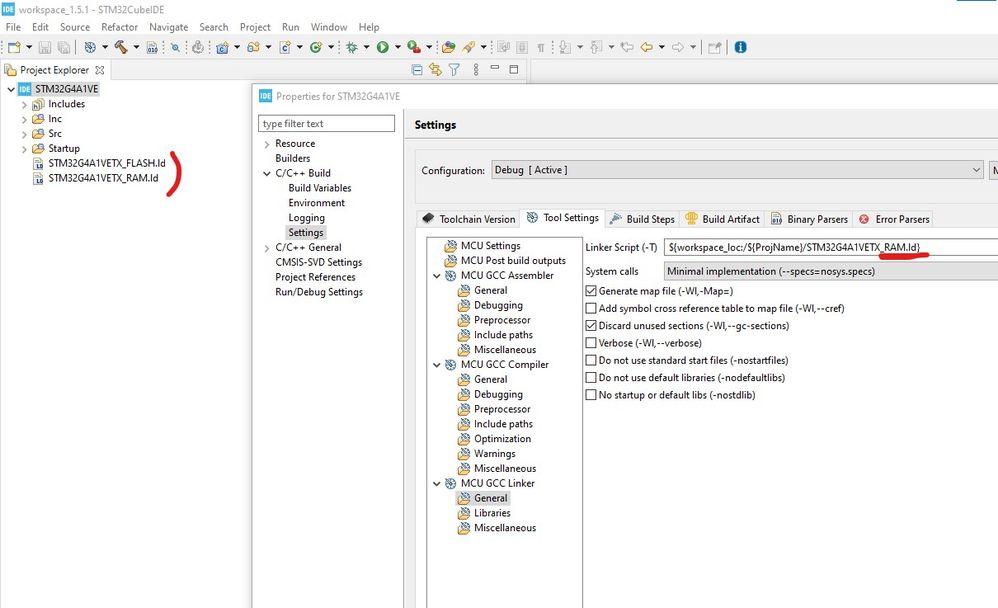Viewport: 998px width, 608px height.
Task: Click the Previous Annotation toolbar icon
Action: 596,47
